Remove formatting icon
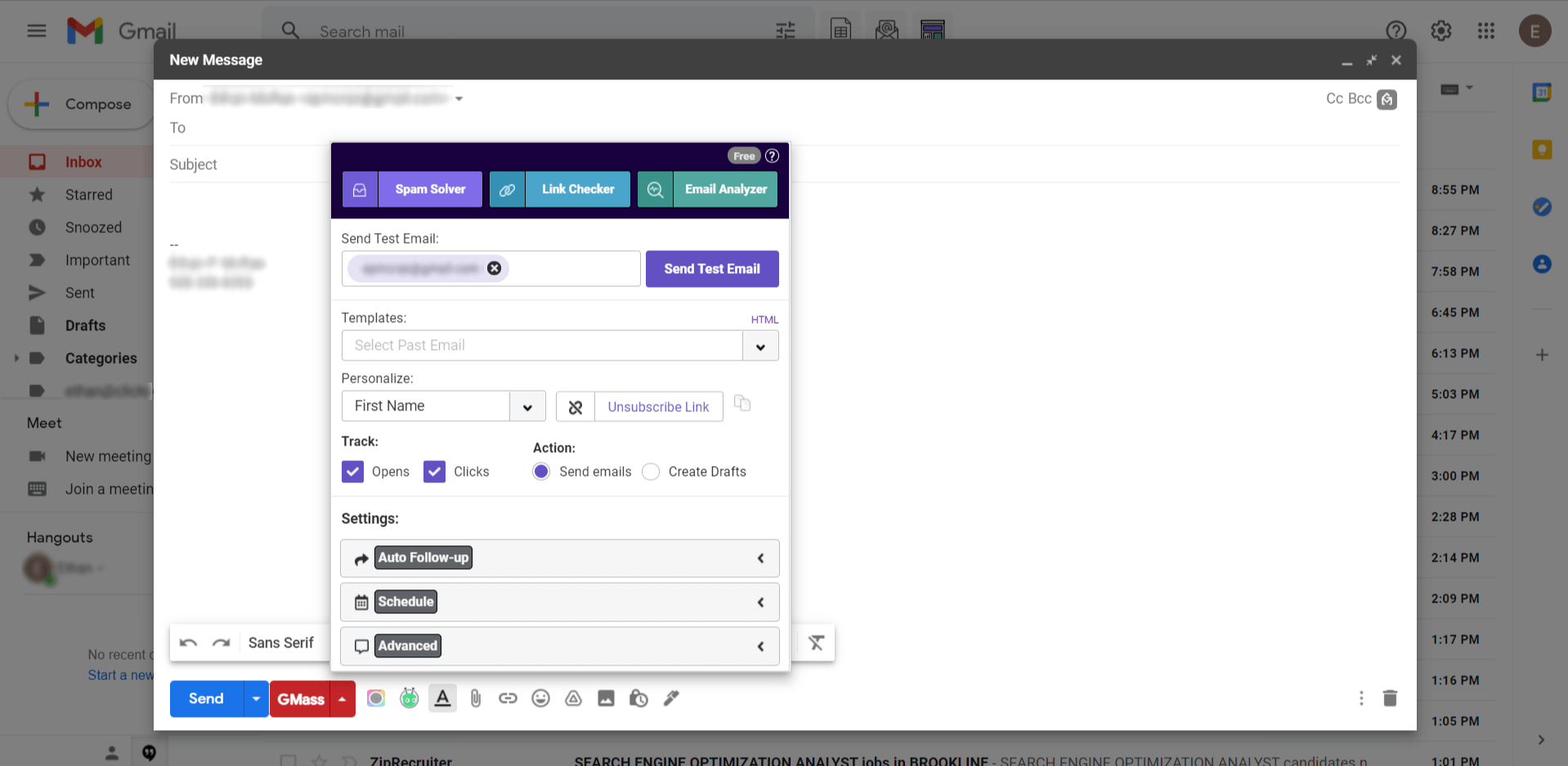This screenshot has width=1568, height=766. pos(816,643)
